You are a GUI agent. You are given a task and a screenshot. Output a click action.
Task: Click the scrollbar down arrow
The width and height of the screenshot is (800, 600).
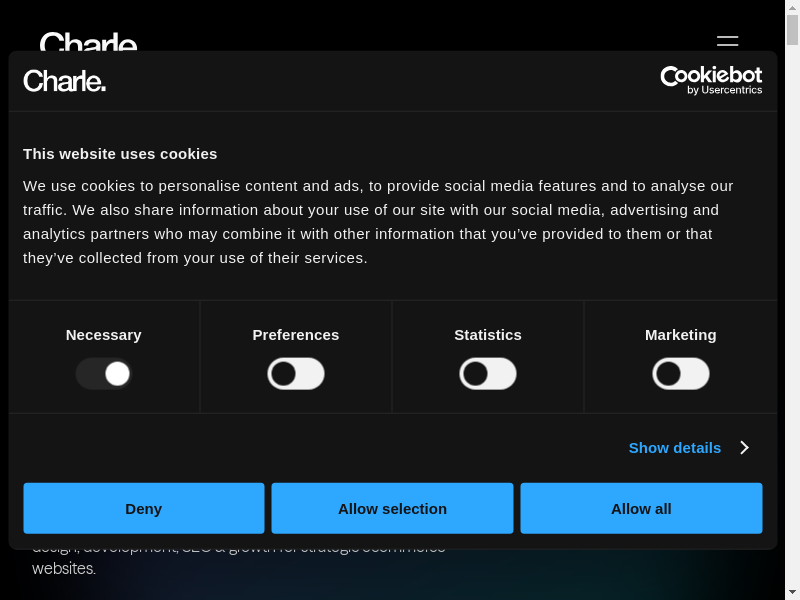(x=792, y=591)
